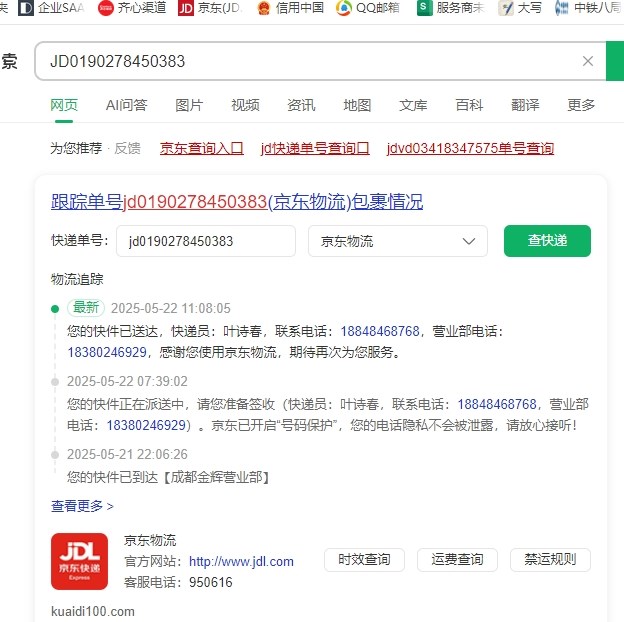Click the kuaidi100.com source text

tap(93, 611)
